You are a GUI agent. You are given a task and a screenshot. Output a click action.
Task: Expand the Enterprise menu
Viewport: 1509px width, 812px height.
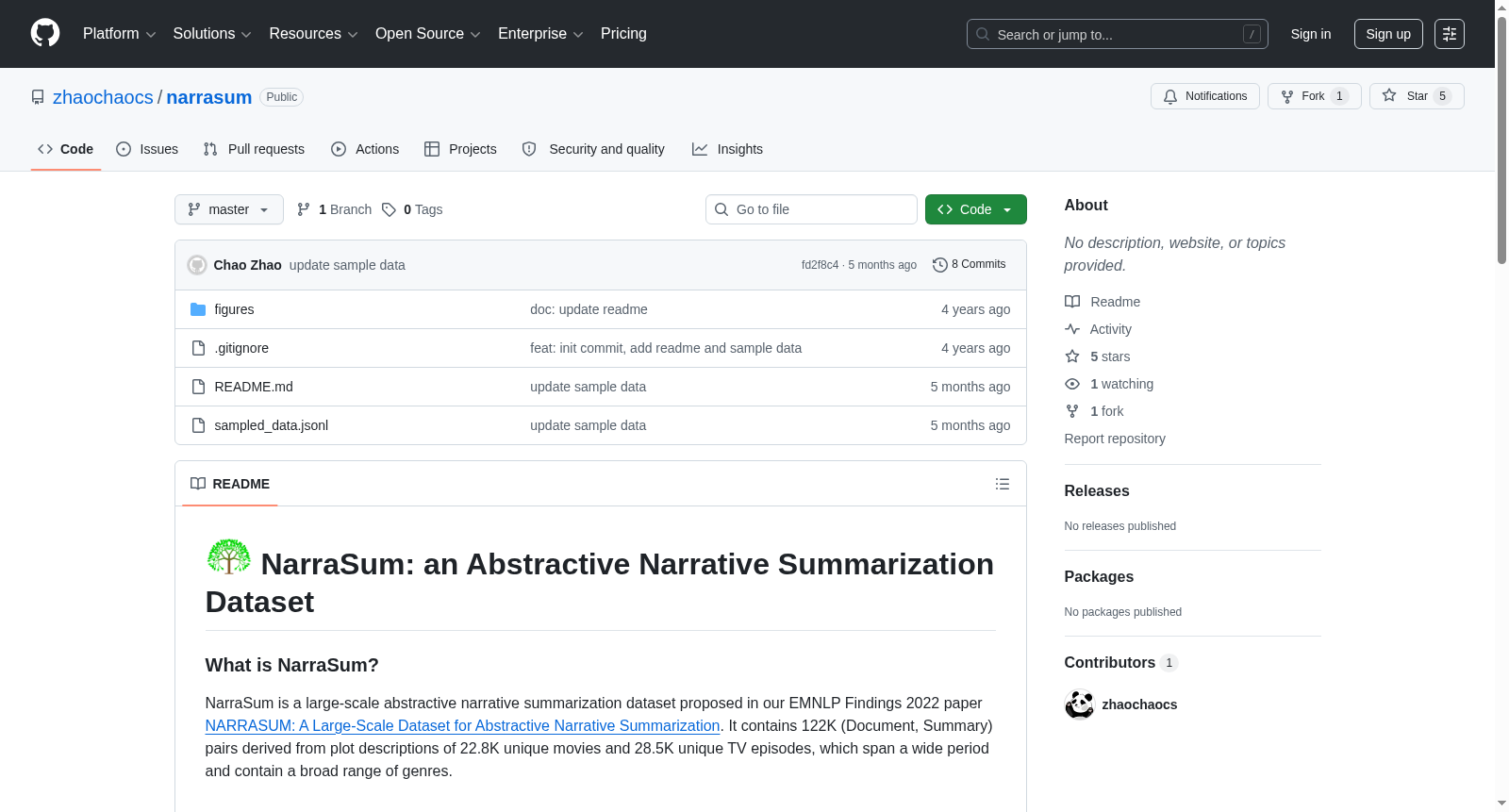[540, 34]
